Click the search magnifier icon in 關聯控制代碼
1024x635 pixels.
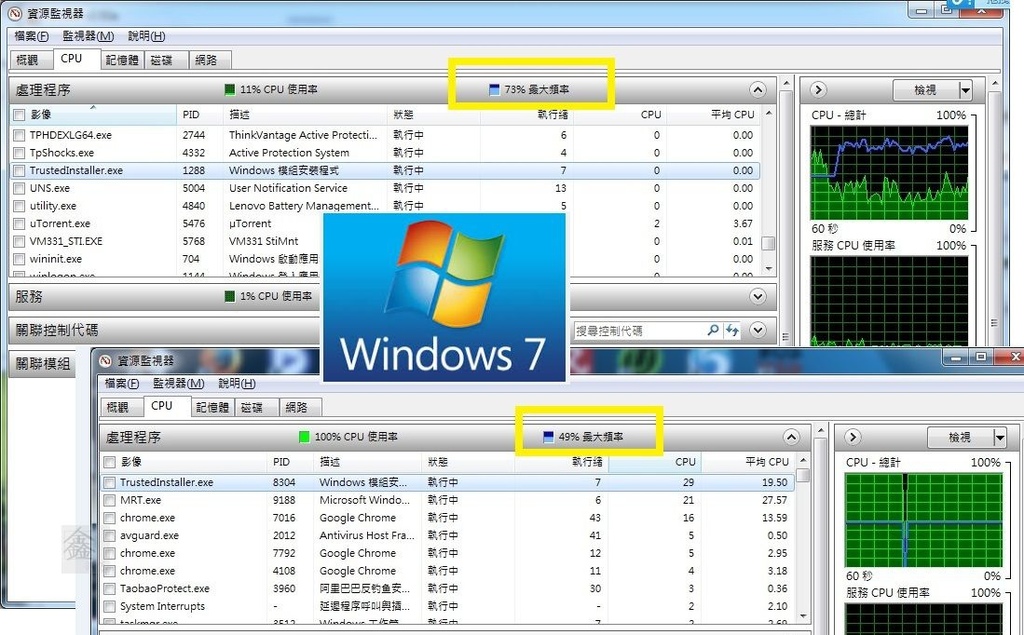tap(713, 331)
